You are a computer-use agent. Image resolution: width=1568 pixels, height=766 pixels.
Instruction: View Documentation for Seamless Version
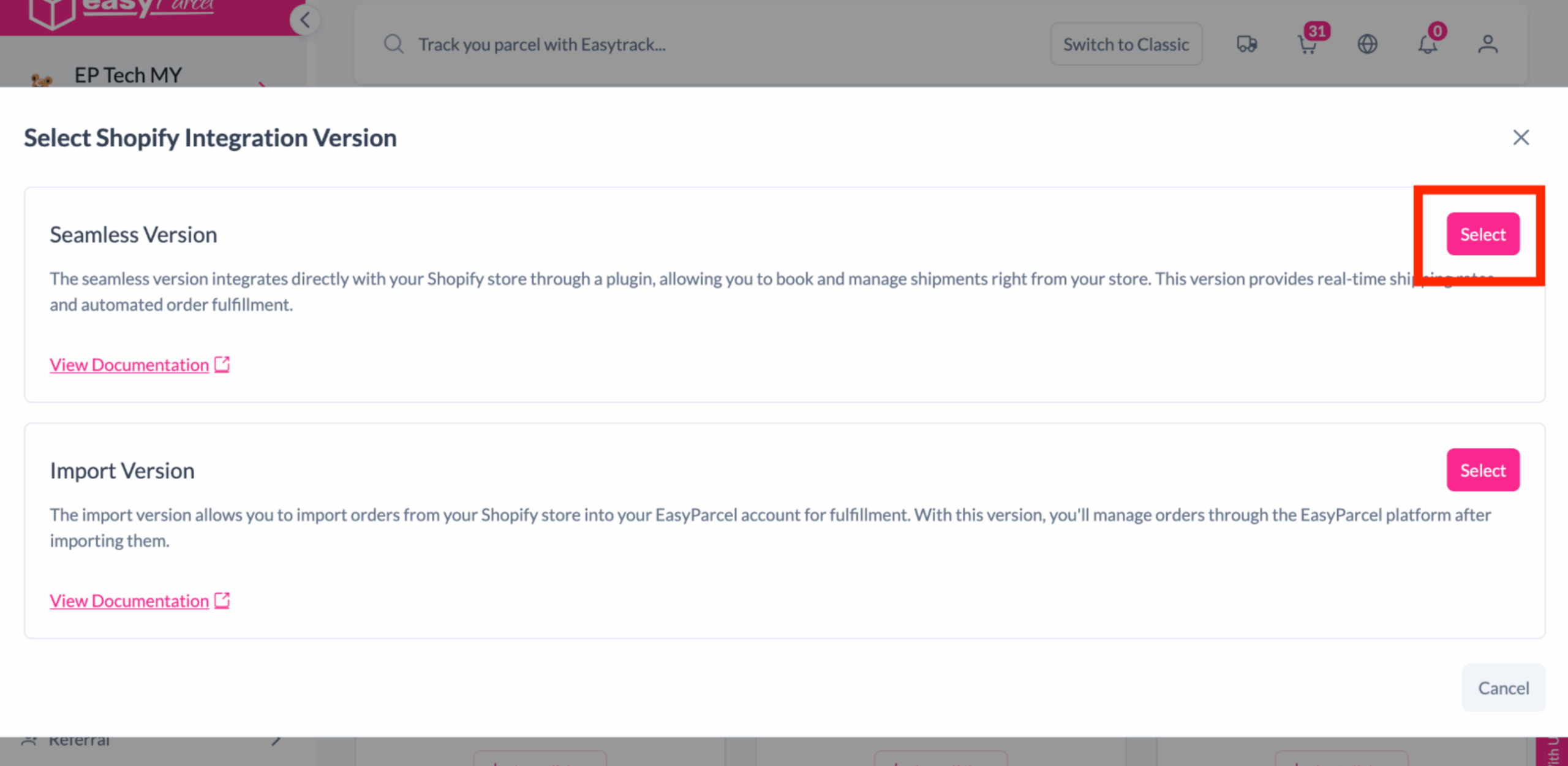coord(128,364)
